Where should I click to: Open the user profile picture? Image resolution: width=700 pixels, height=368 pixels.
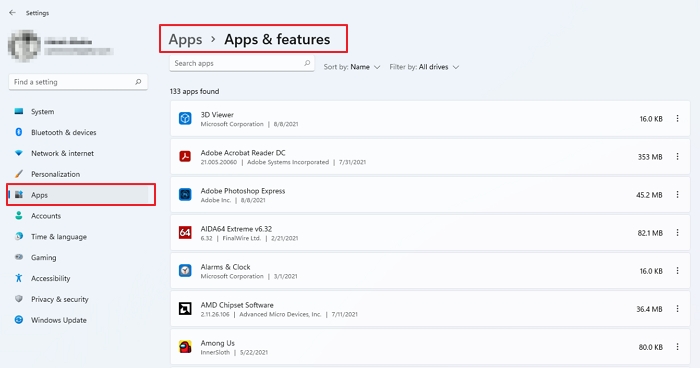(24, 46)
